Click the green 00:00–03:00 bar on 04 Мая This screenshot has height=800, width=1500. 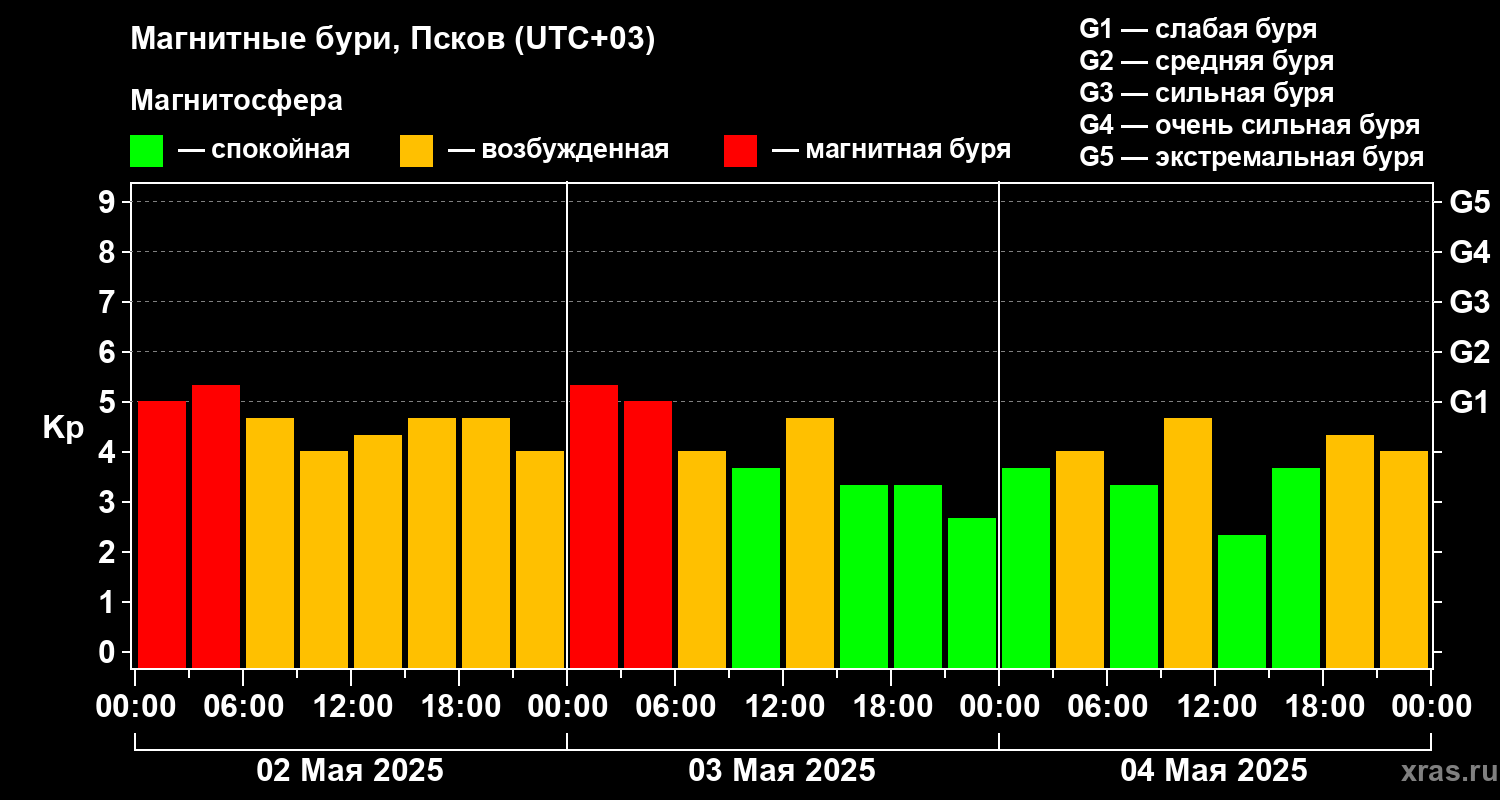(1026, 567)
